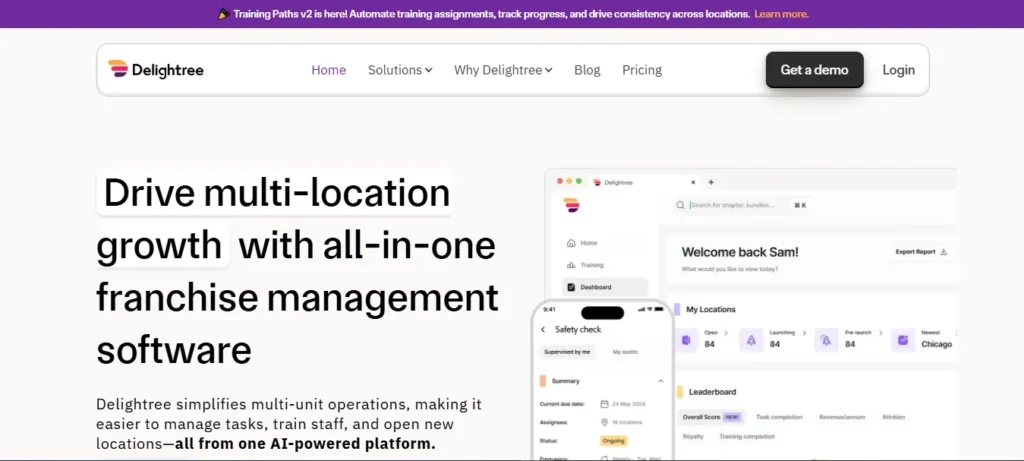Image resolution: width=1024 pixels, height=461 pixels.
Task: Click the back arrow beside Safety check
Action: tap(543, 330)
